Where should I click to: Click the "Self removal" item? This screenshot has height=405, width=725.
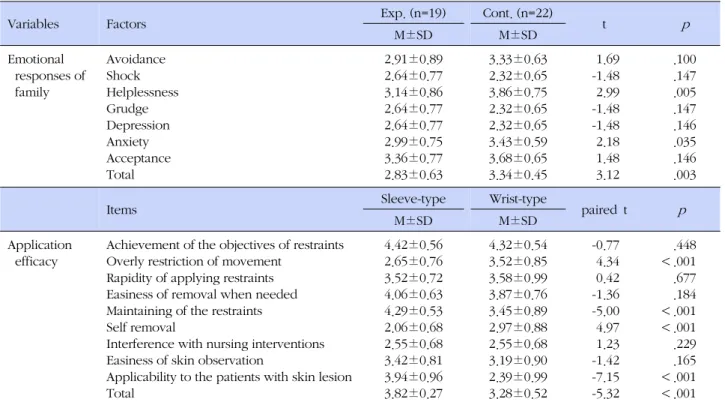141,328
